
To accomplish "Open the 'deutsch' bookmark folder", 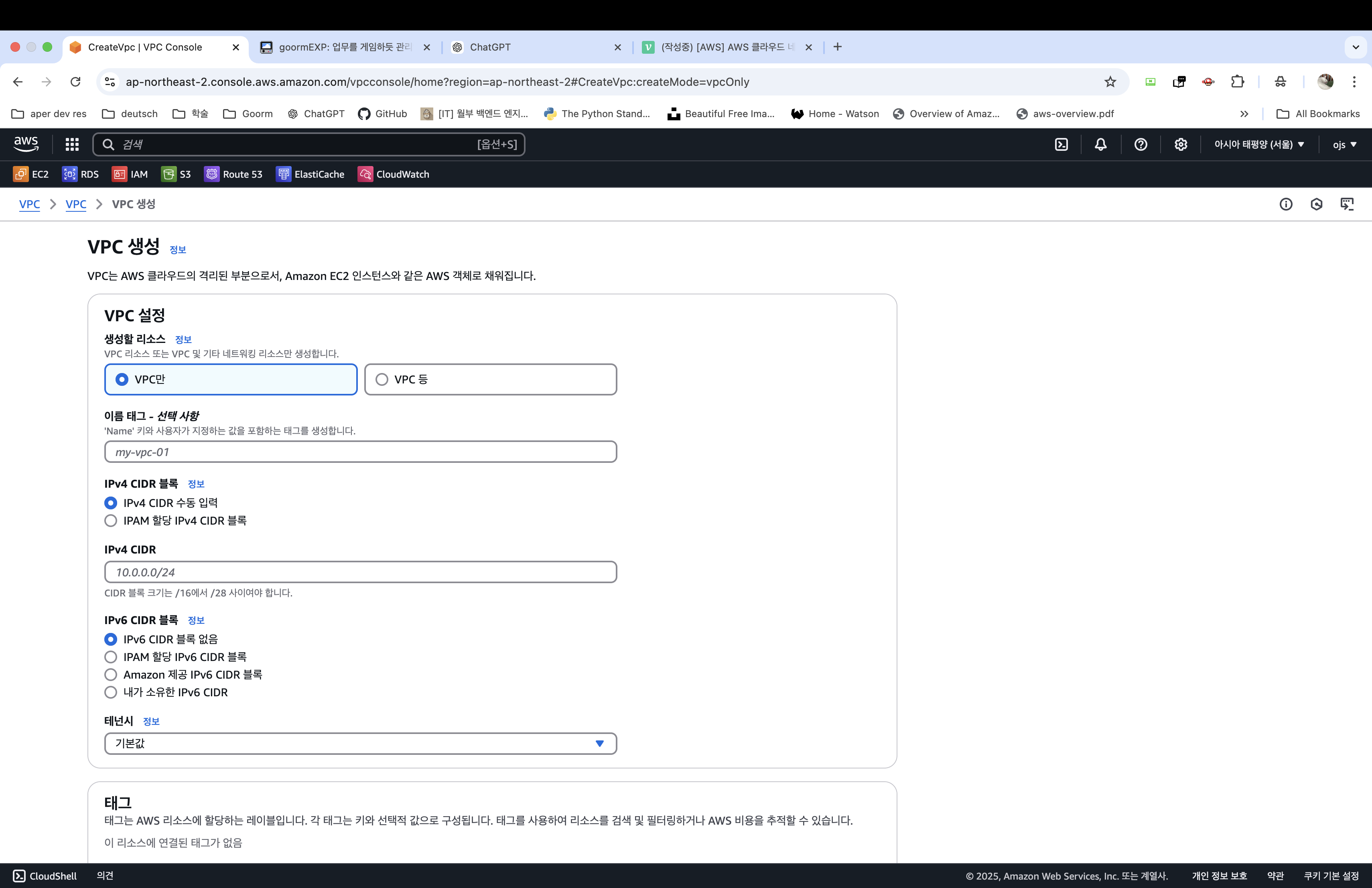I will pyautogui.click(x=130, y=114).
